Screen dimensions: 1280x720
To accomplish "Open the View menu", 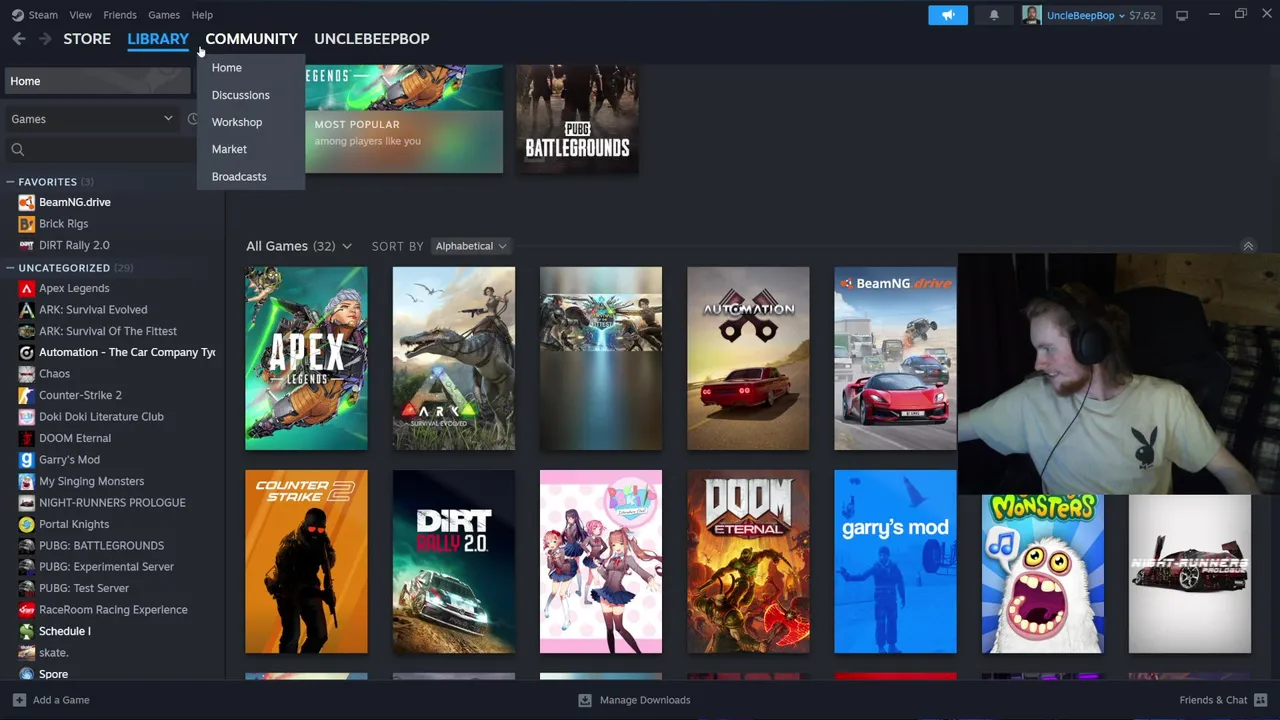I will tap(80, 15).
